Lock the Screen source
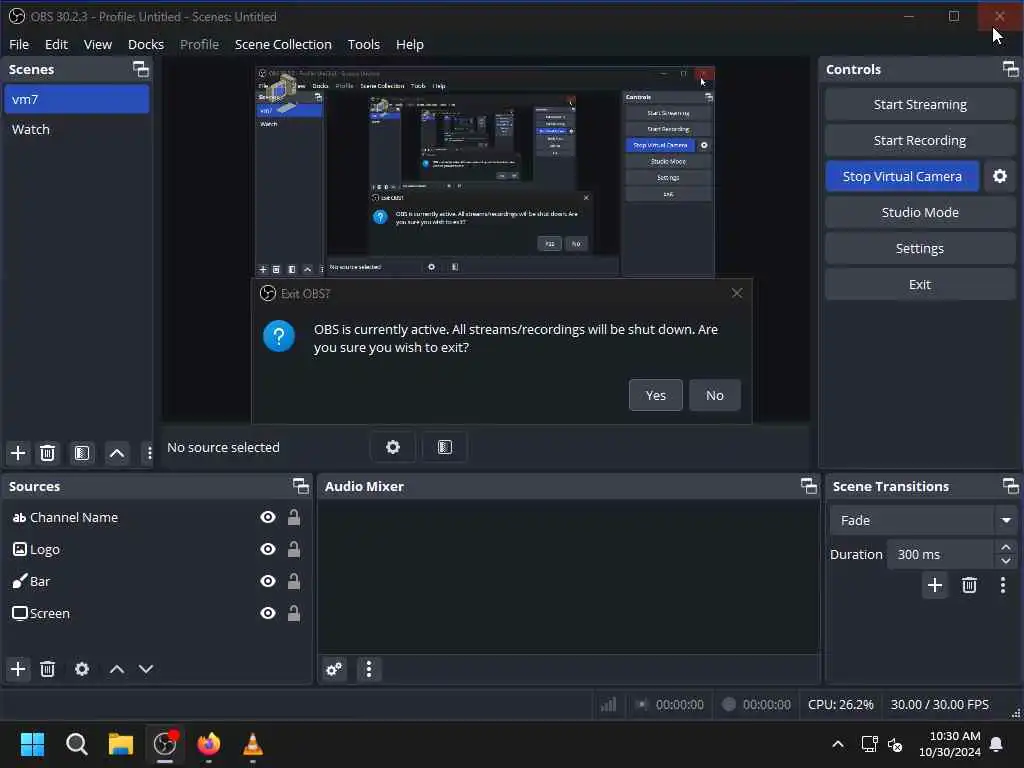The image size is (1024, 768). 294,613
